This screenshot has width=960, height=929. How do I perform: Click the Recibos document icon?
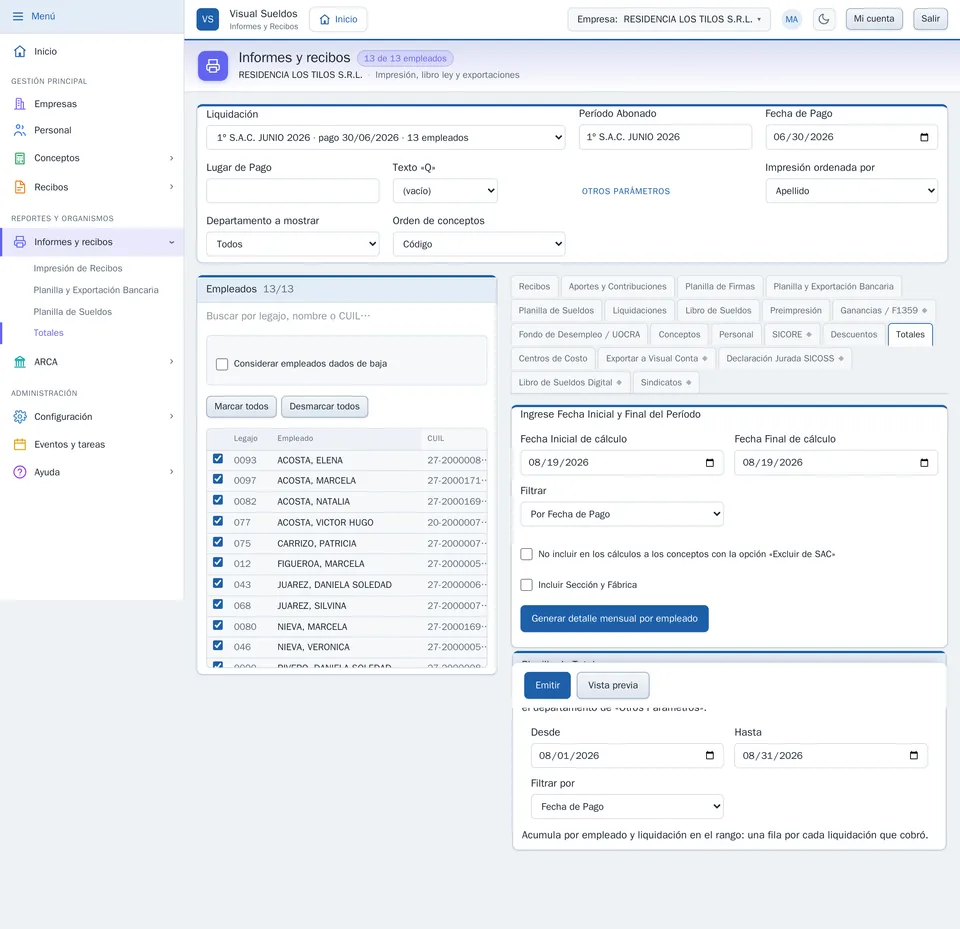click(x=20, y=187)
